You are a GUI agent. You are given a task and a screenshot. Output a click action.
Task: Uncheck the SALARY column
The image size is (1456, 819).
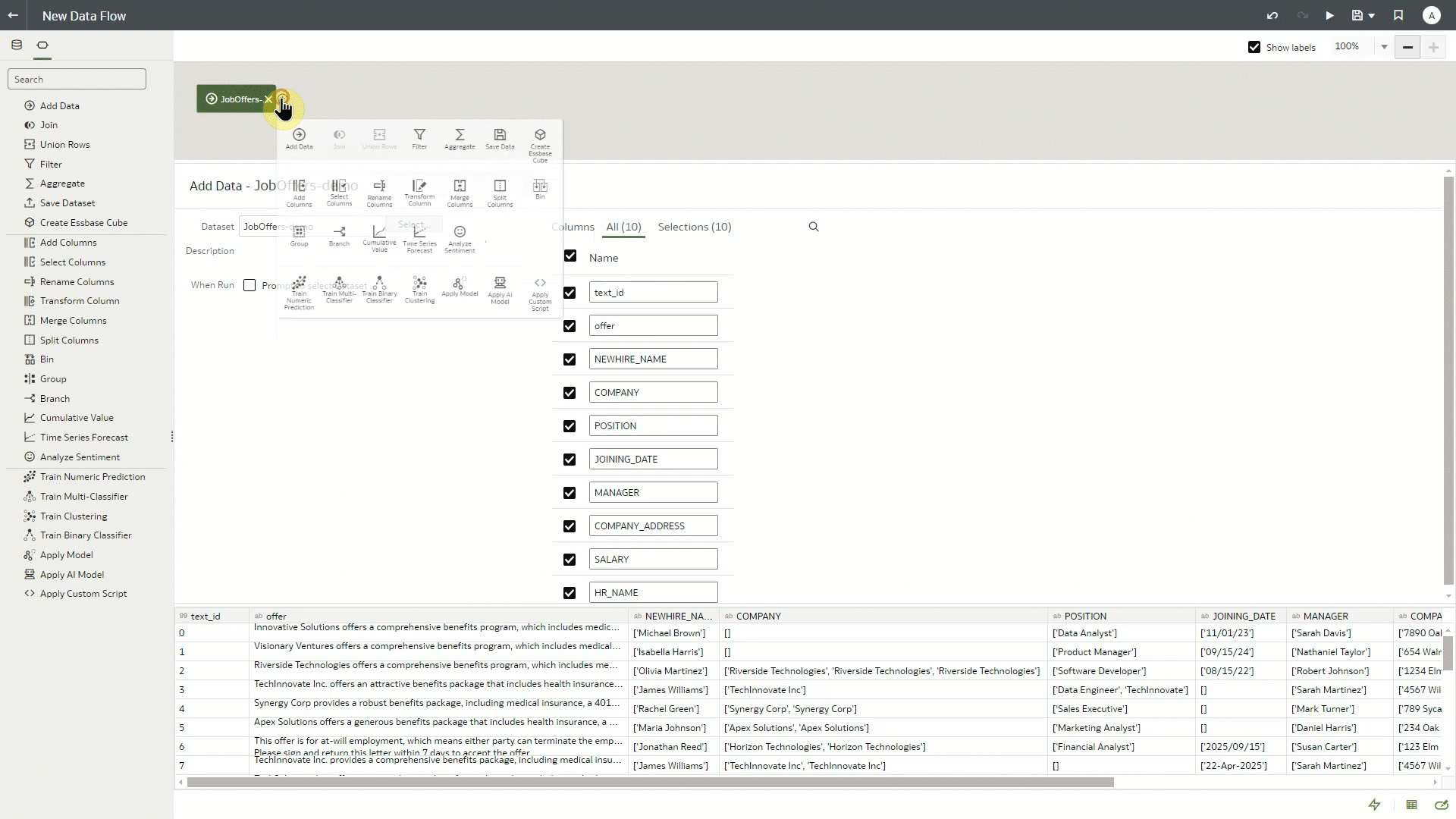click(x=570, y=559)
